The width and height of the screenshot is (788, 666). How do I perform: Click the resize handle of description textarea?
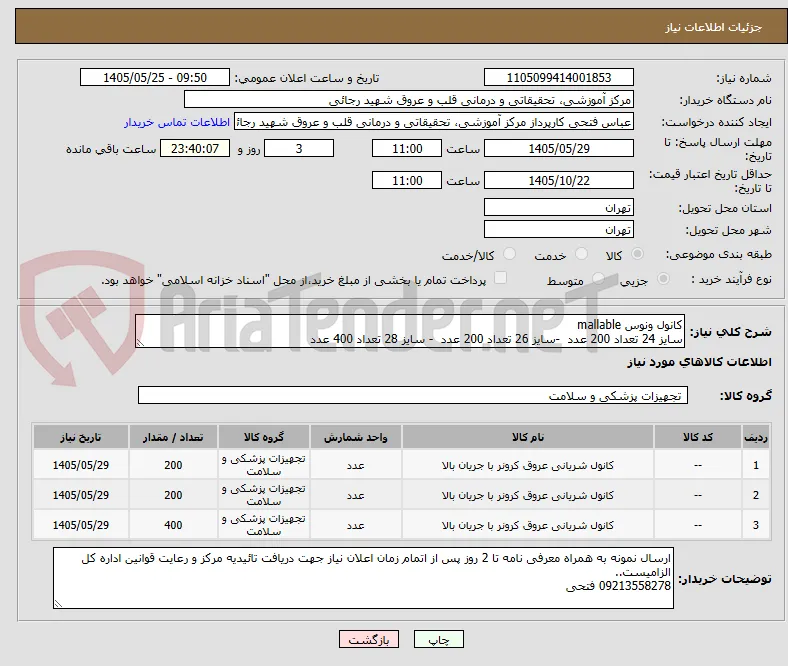coord(140,343)
